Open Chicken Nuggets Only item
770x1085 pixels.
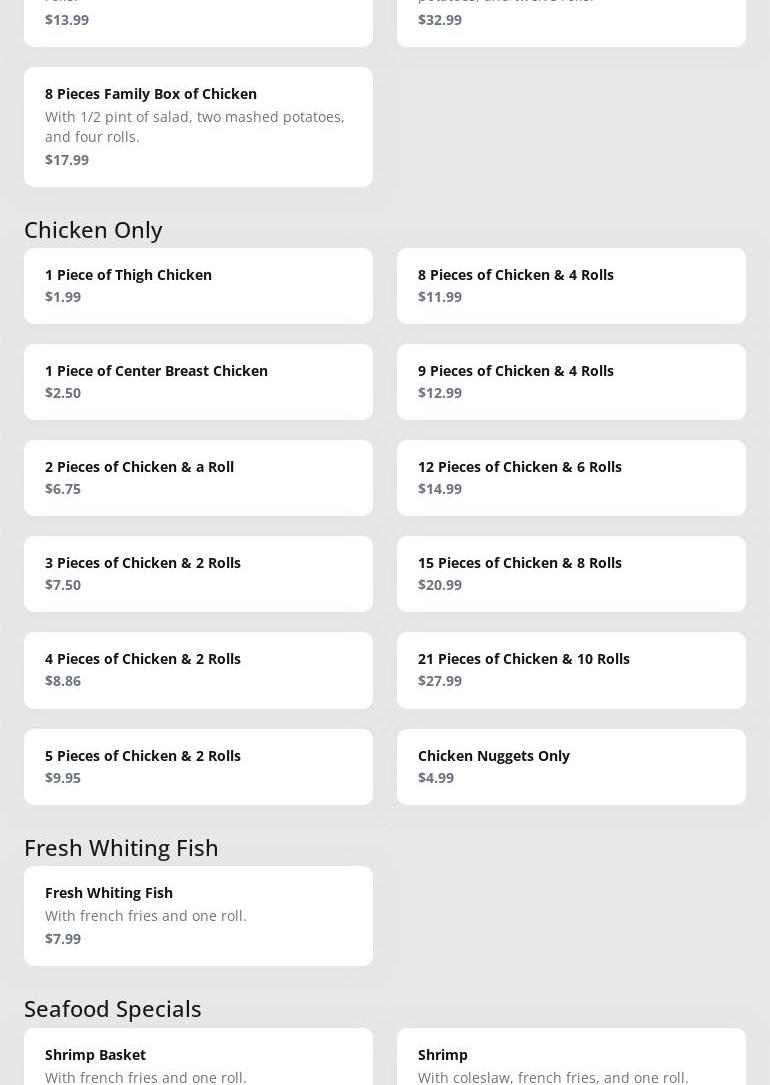pos(571,766)
